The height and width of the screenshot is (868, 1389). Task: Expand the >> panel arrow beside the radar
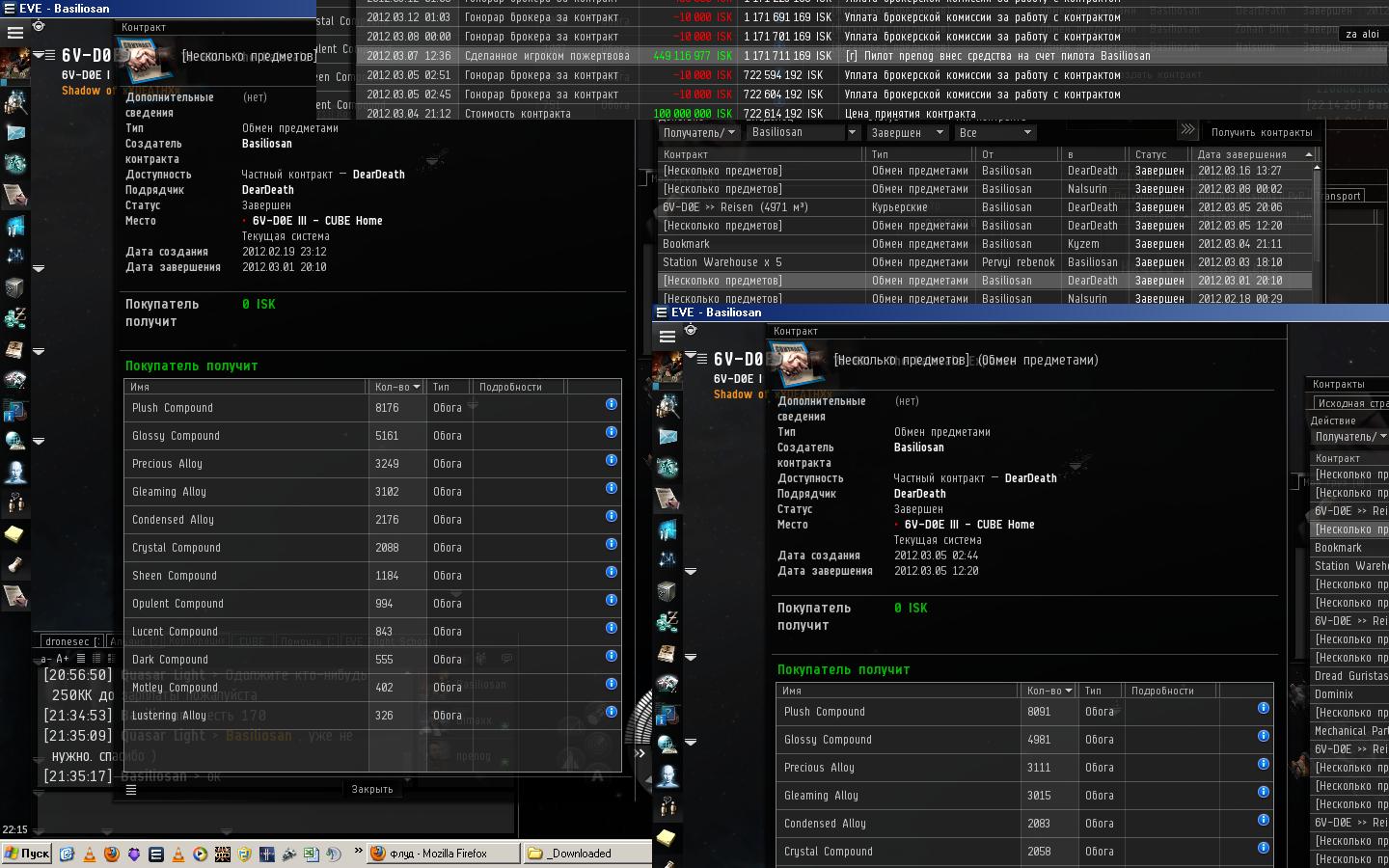pos(640,753)
